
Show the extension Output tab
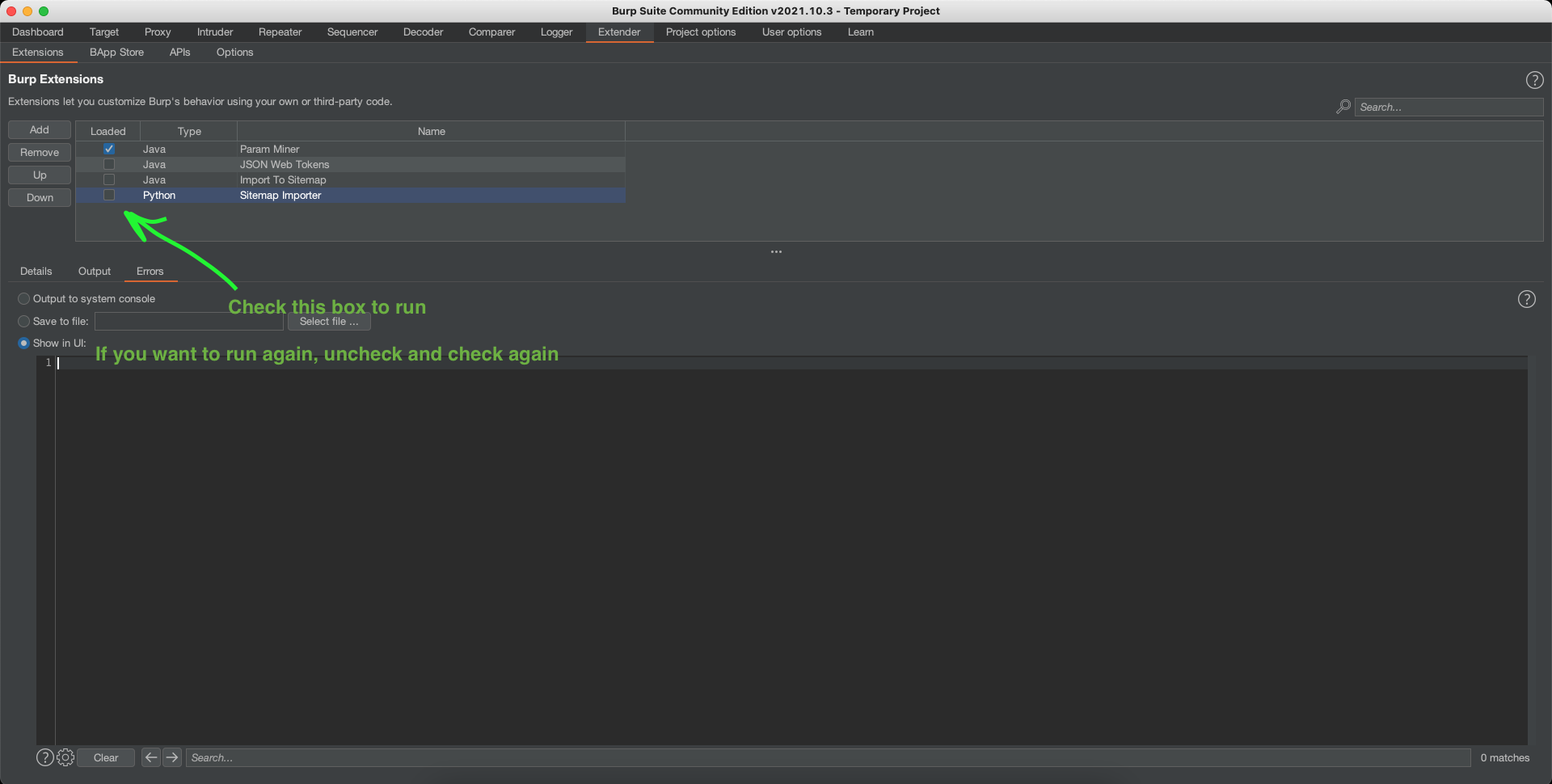coord(95,272)
